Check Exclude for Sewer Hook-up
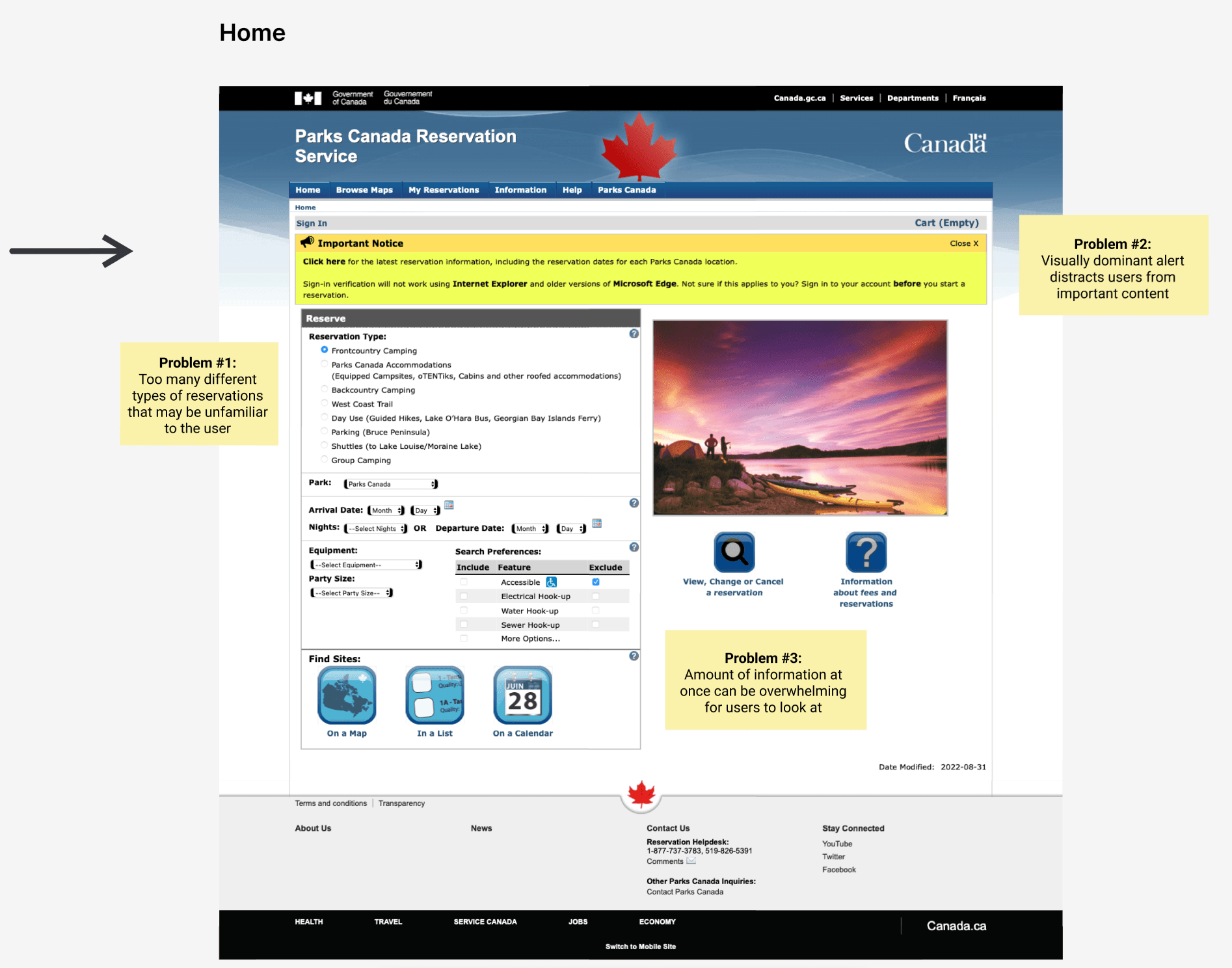The image size is (1232, 968). pyautogui.click(x=596, y=625)
